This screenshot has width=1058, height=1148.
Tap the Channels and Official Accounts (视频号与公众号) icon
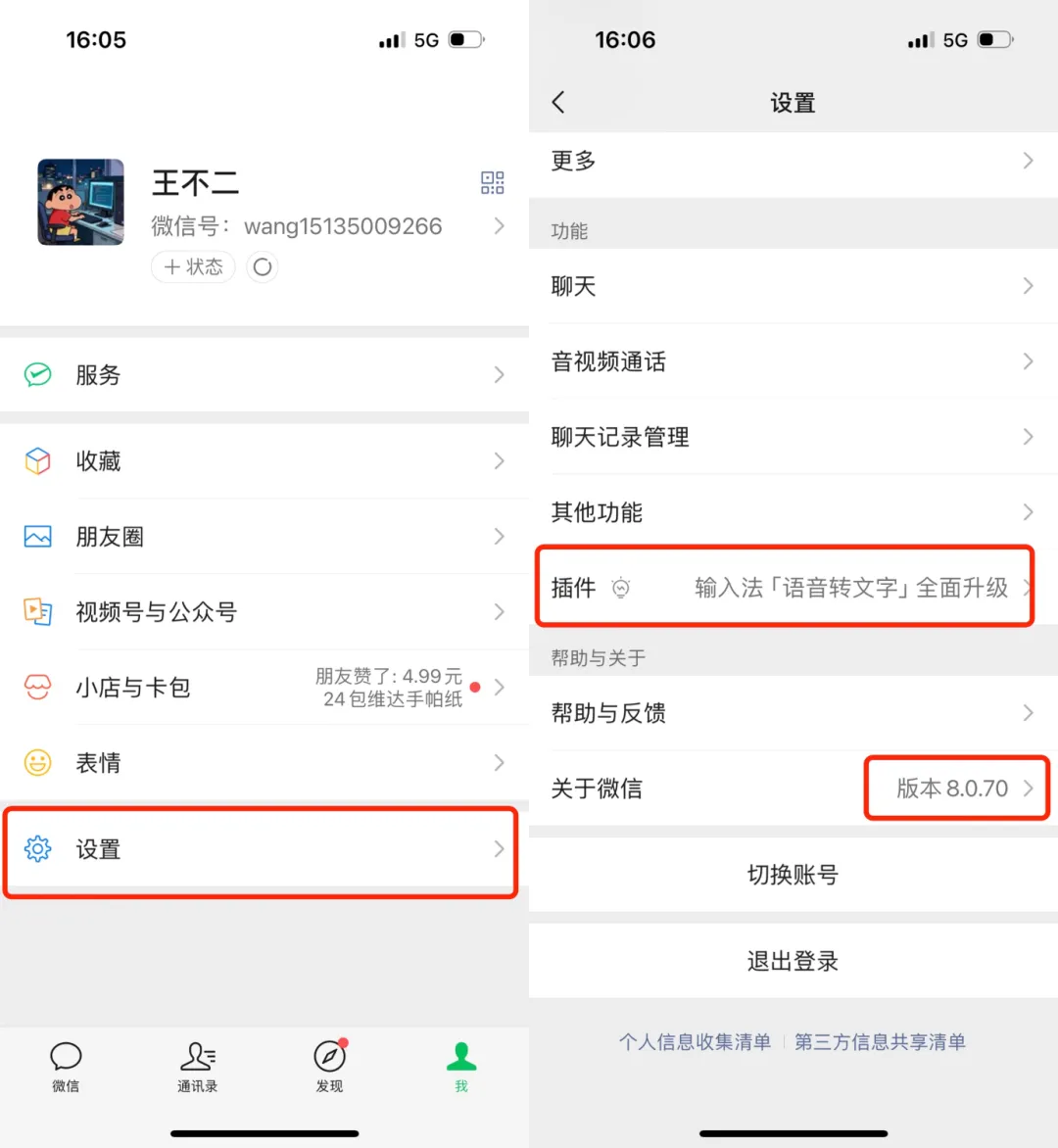[x=37, y=611]
